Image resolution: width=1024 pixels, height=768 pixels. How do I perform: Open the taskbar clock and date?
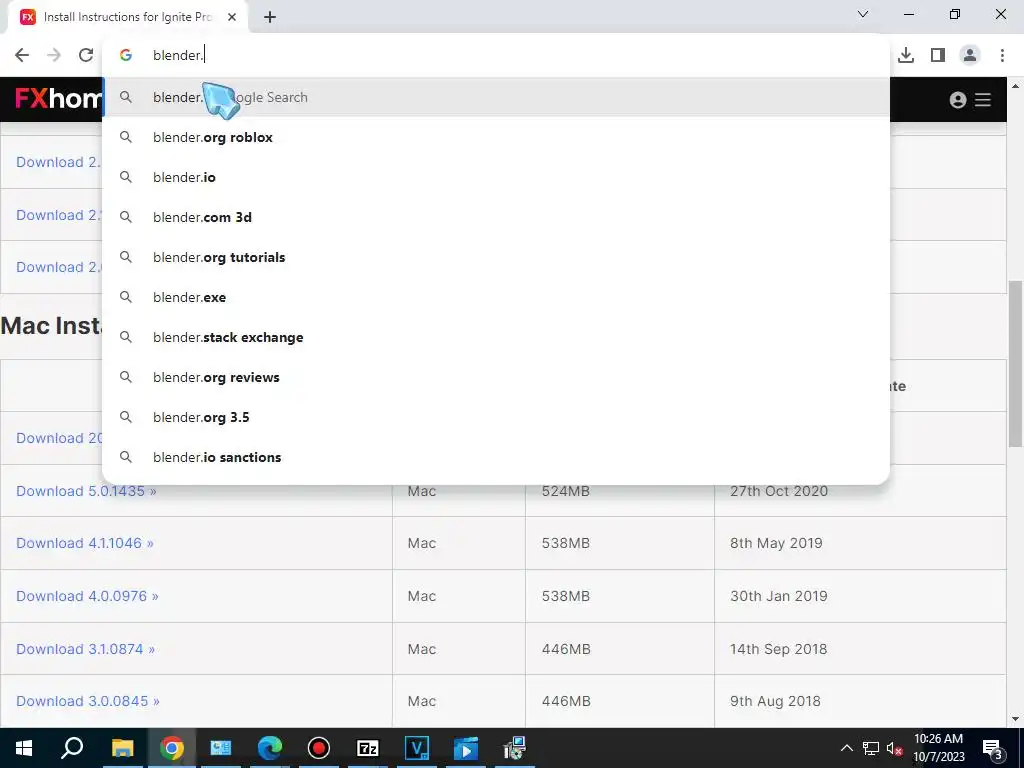click(x=938, y=748)
